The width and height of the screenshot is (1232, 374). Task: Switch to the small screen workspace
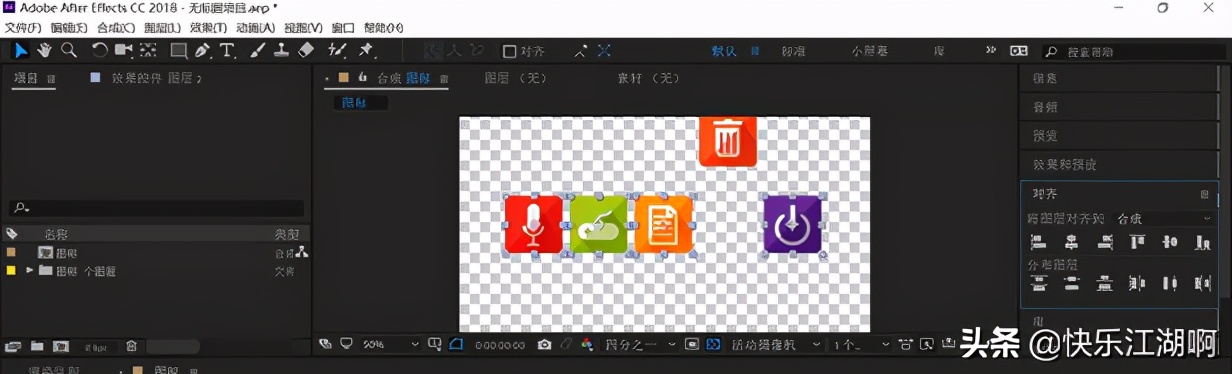point(869,51)
